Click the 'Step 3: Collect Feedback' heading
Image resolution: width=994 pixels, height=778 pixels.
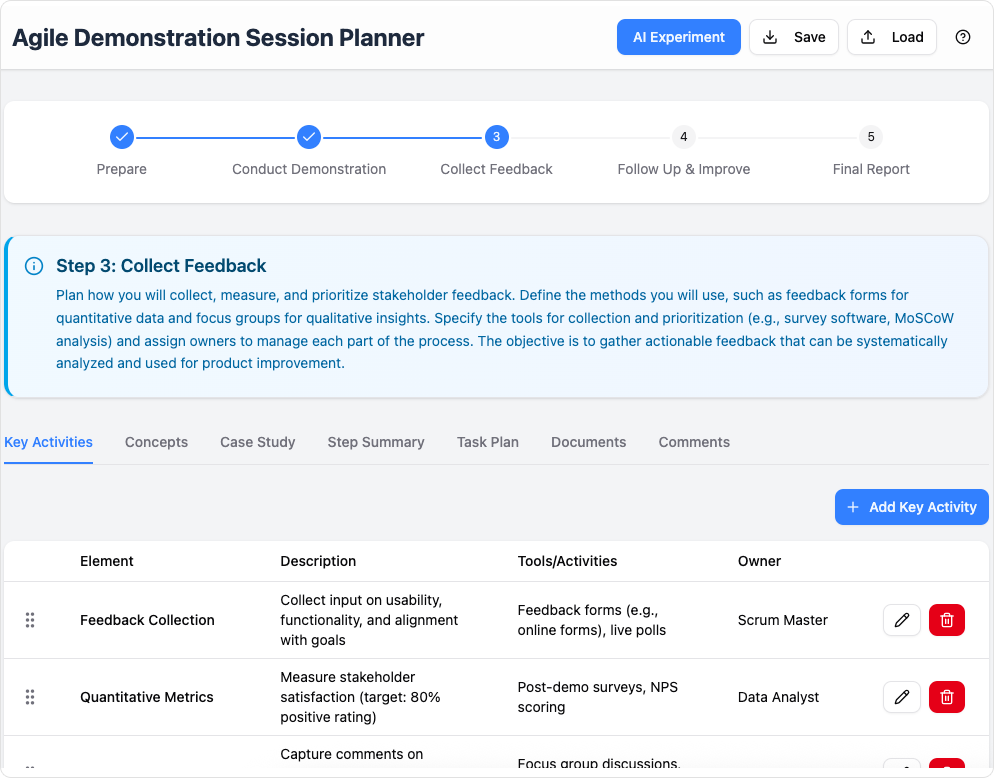[x=161, y=266]
